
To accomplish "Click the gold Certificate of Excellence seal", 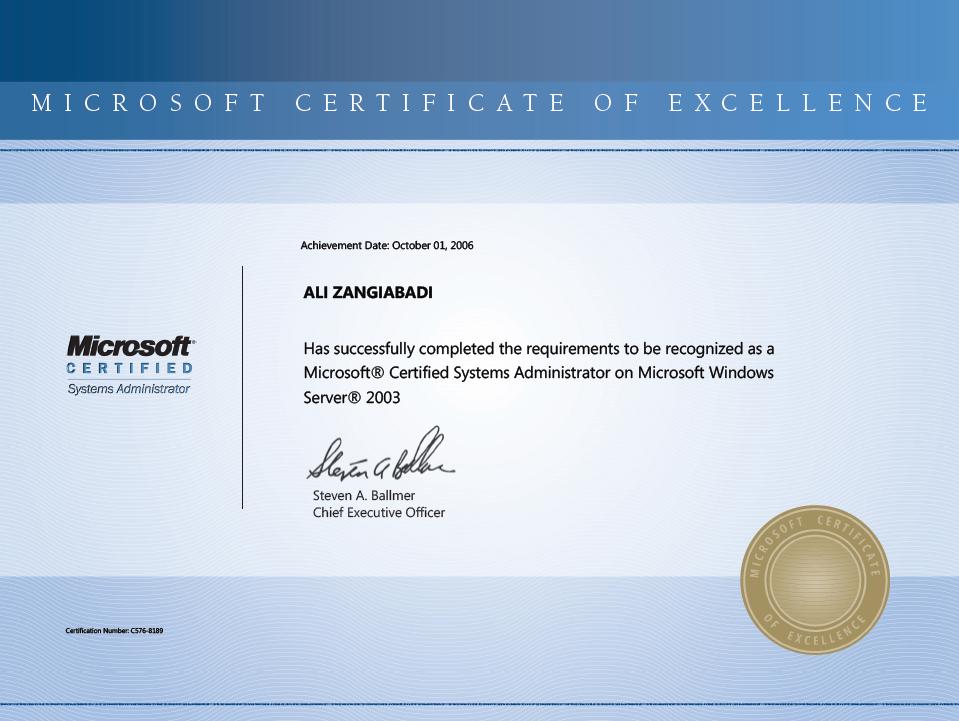I will [815, 579].
